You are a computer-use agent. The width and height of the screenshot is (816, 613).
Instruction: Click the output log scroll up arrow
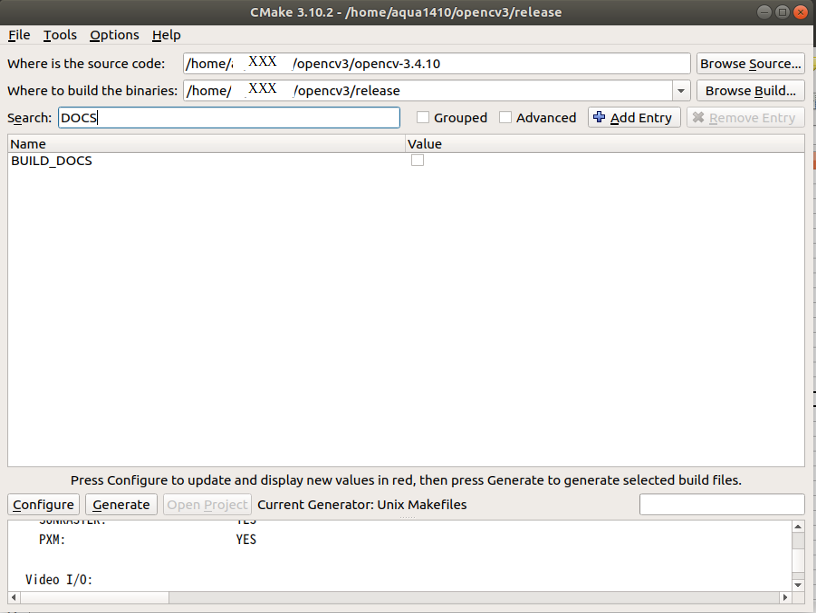(798, 527)
